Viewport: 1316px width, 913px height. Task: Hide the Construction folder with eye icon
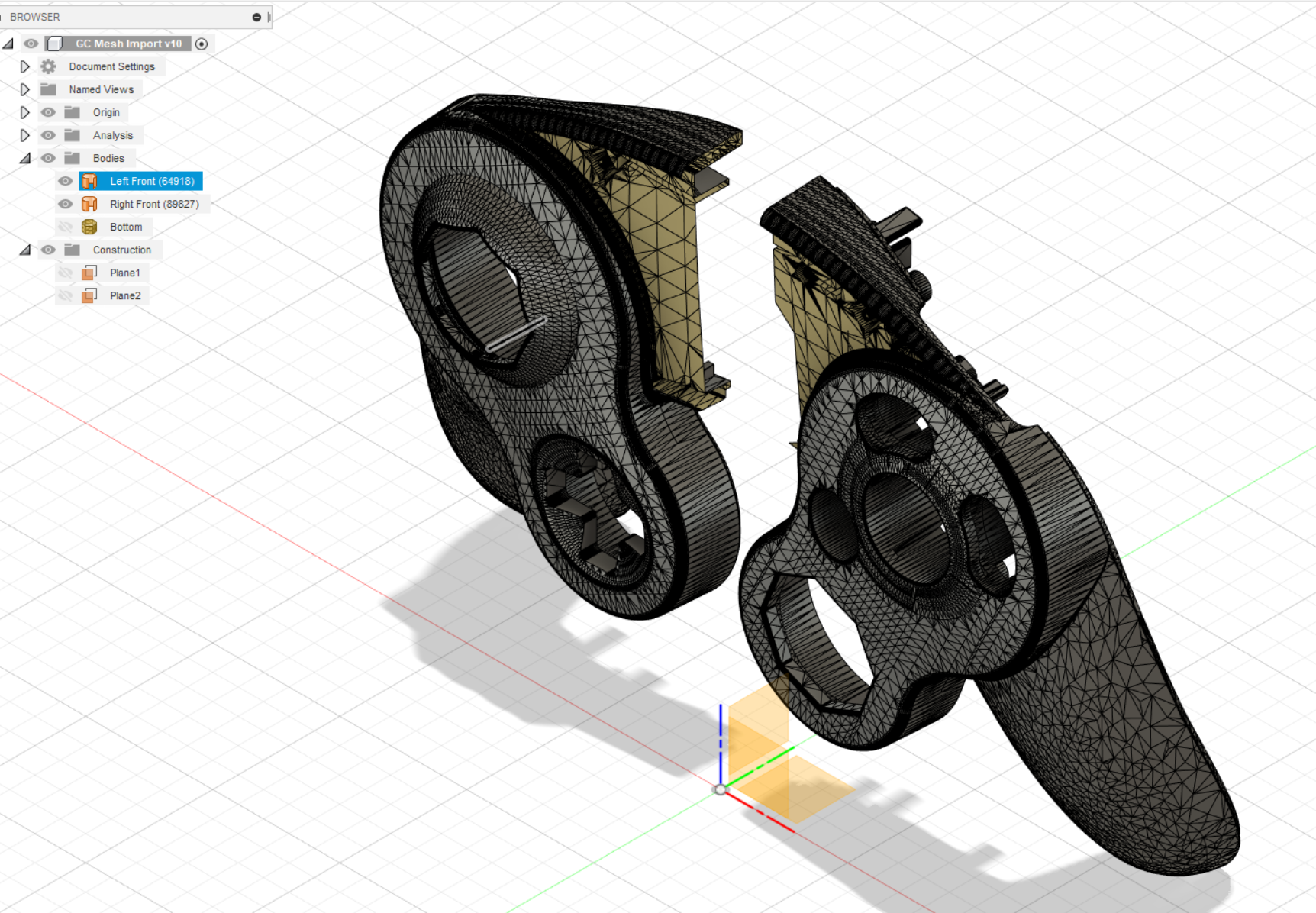tap(48, 250)
